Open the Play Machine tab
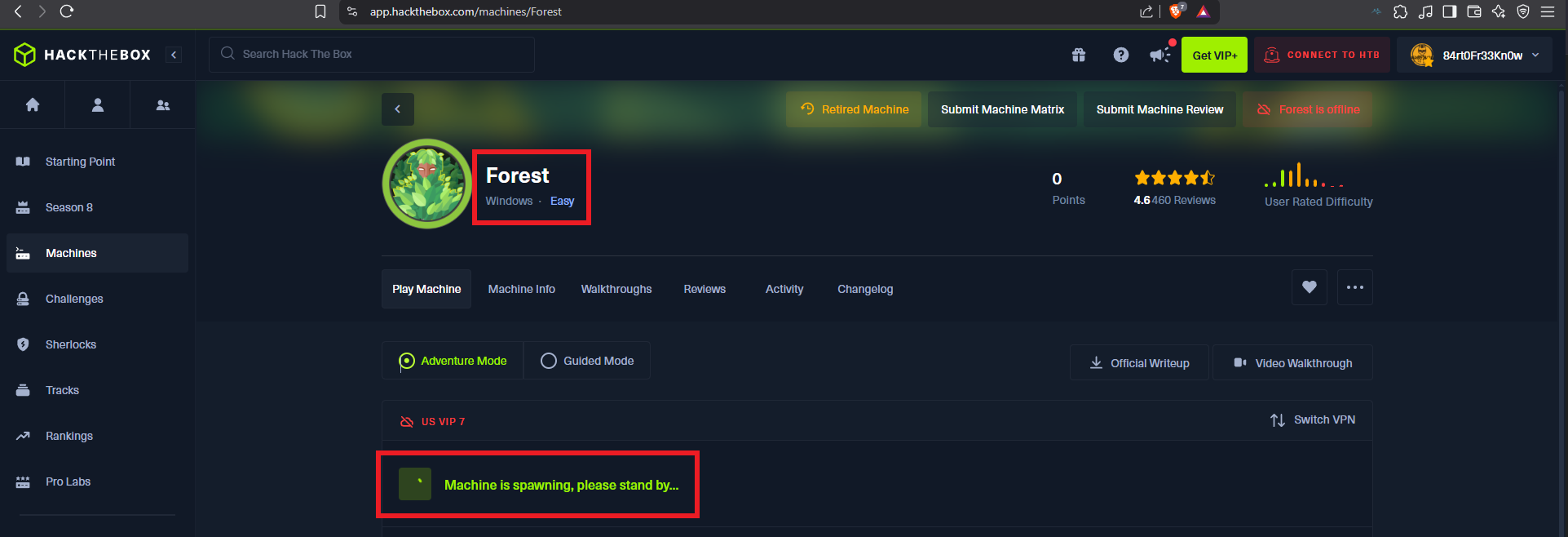 pos(426,289)
